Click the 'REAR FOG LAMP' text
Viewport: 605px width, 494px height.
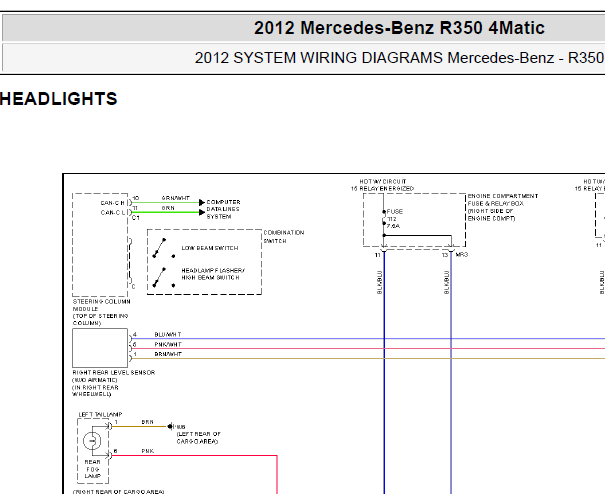[93, 469]
